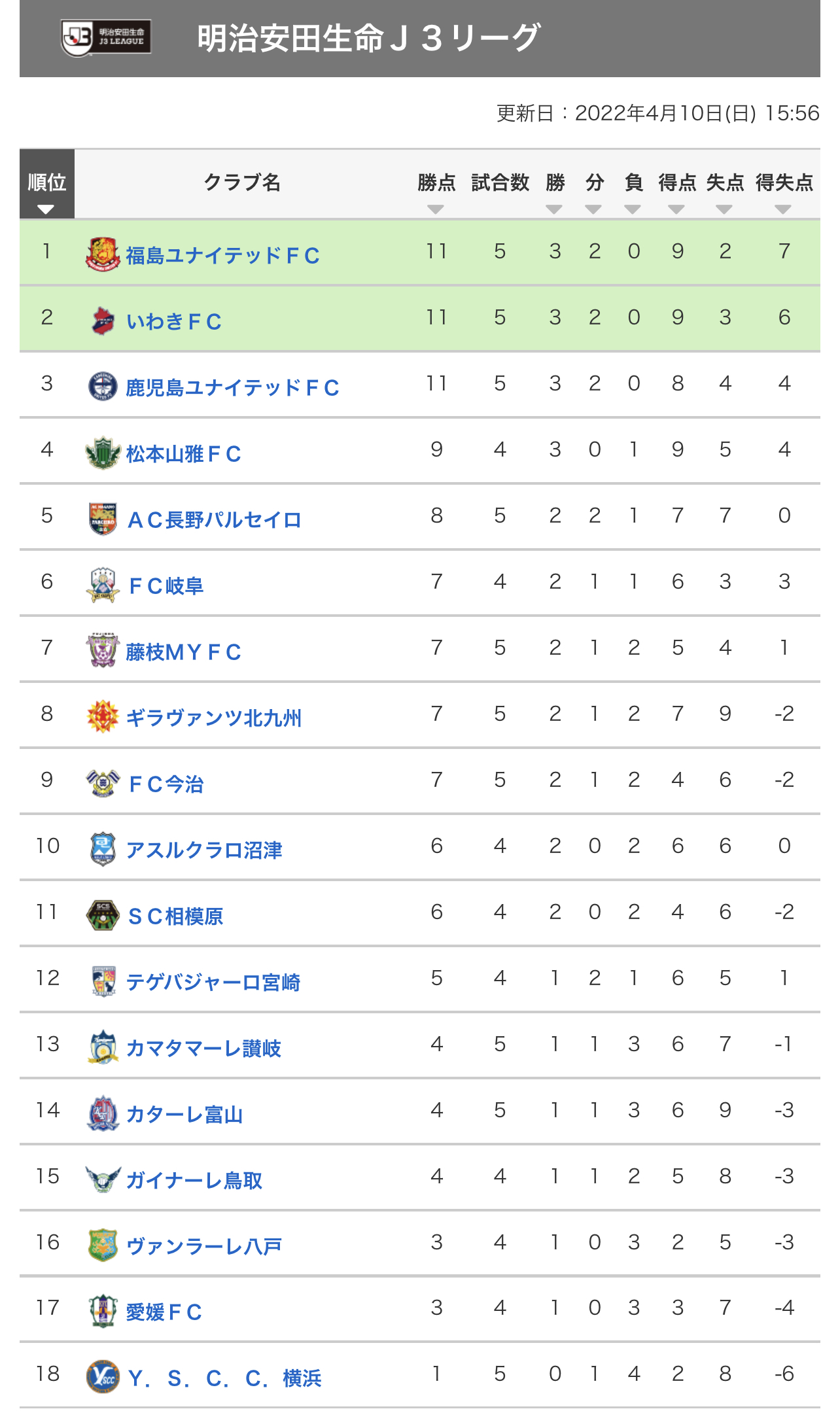
Task: Sort standings by 得失点 arrow
Action: tap(783, 209)
